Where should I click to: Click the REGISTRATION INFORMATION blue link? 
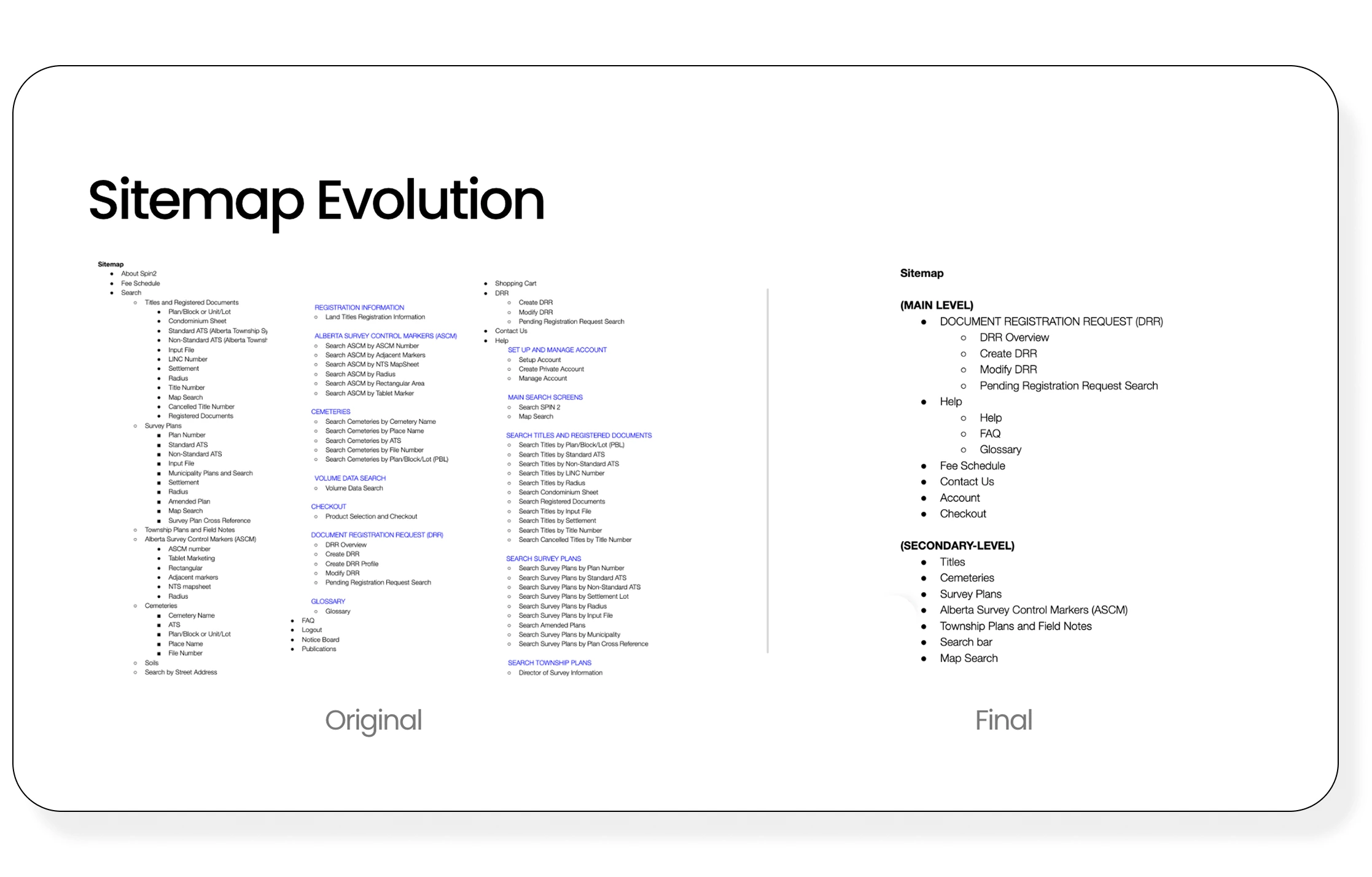click(x=359, y=307)
